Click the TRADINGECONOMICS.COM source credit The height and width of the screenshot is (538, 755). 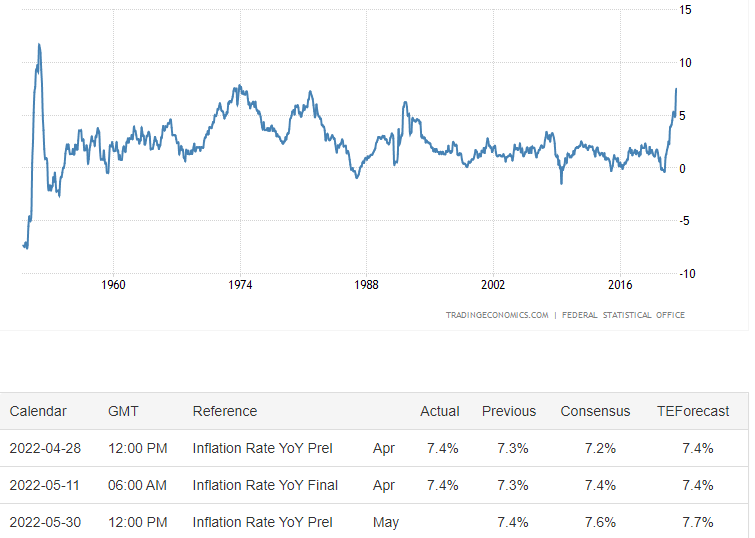[x=497, y=315]
